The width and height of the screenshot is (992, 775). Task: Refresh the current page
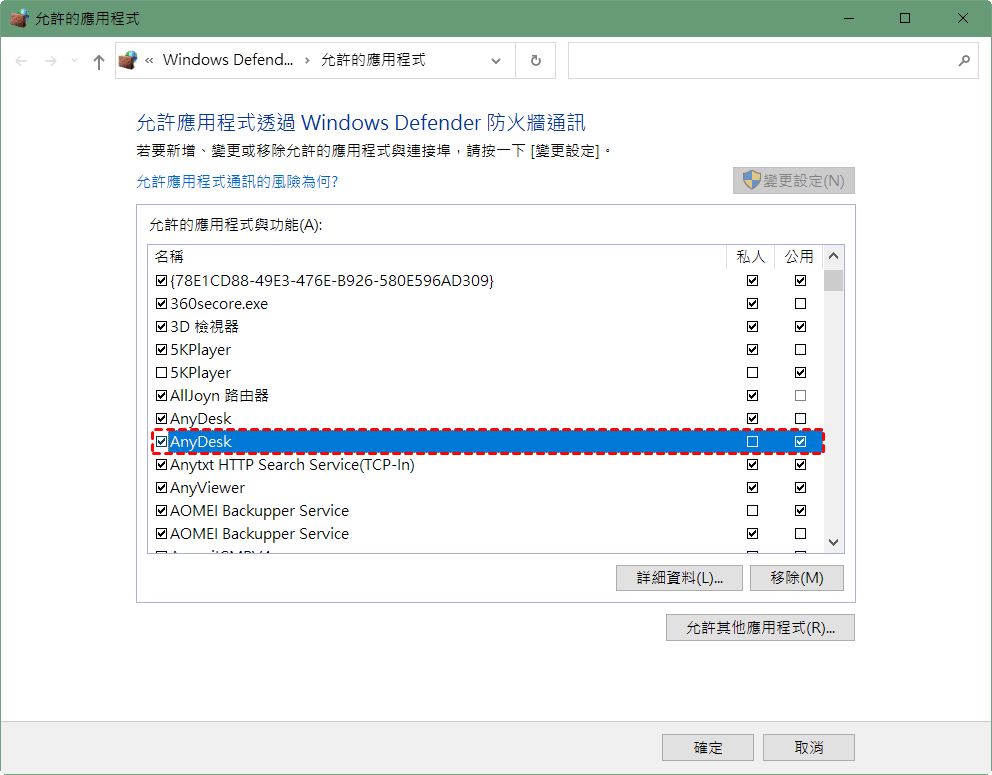535,61
